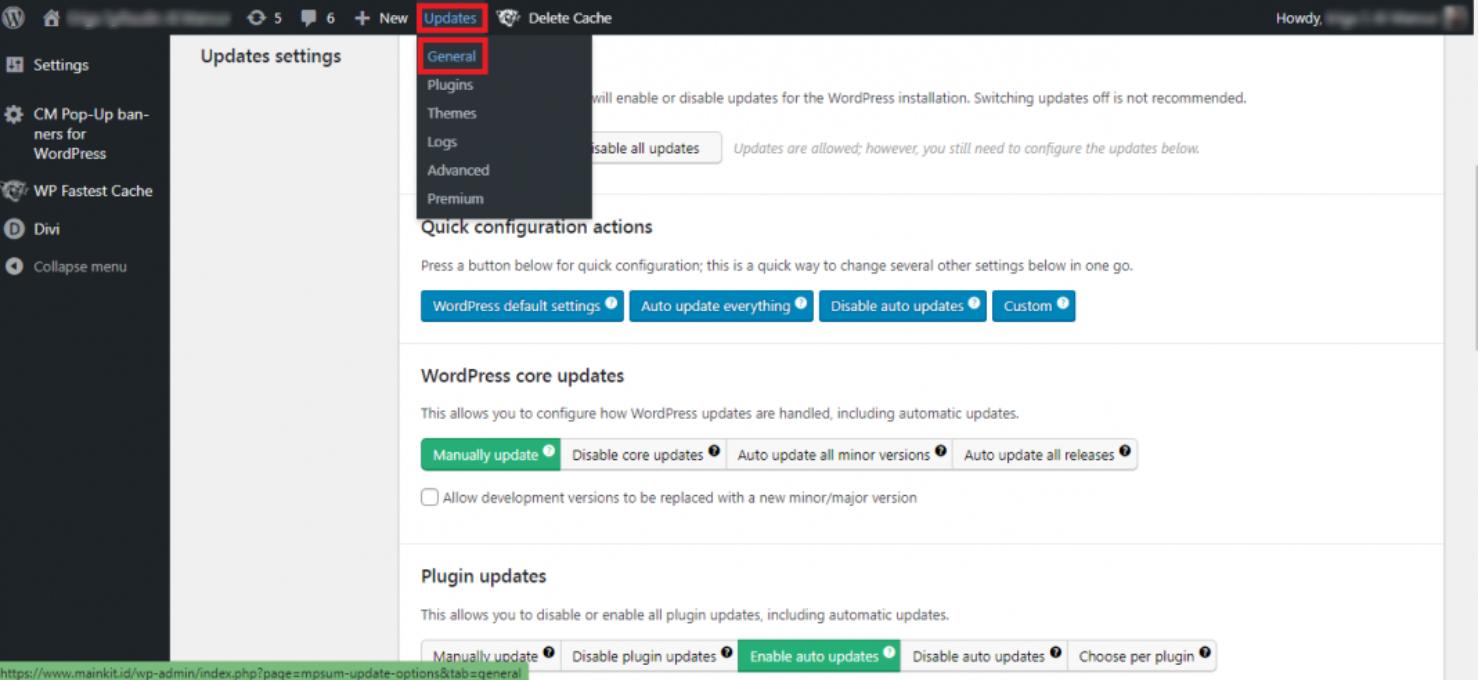Screen dimensions: 1478x680
Task: Select Disable plugin updates option
Action: point(650,656)
